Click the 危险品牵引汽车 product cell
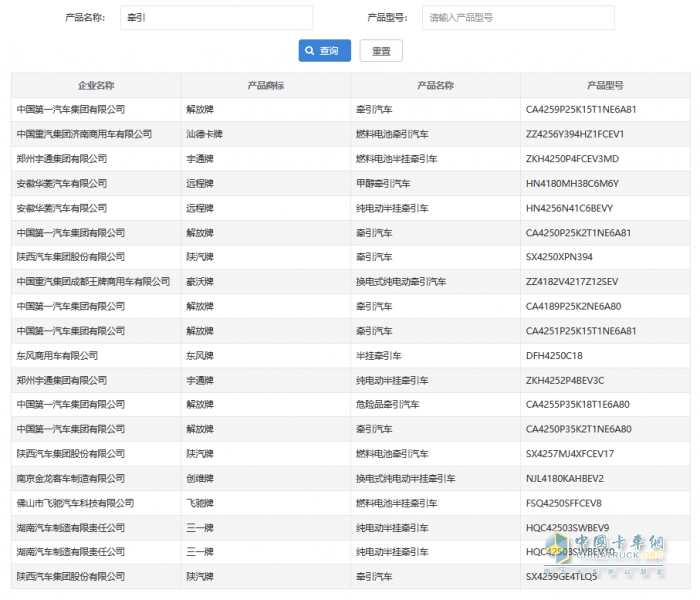700x600 pixels. pyautogui.click(x=387, y=405)
